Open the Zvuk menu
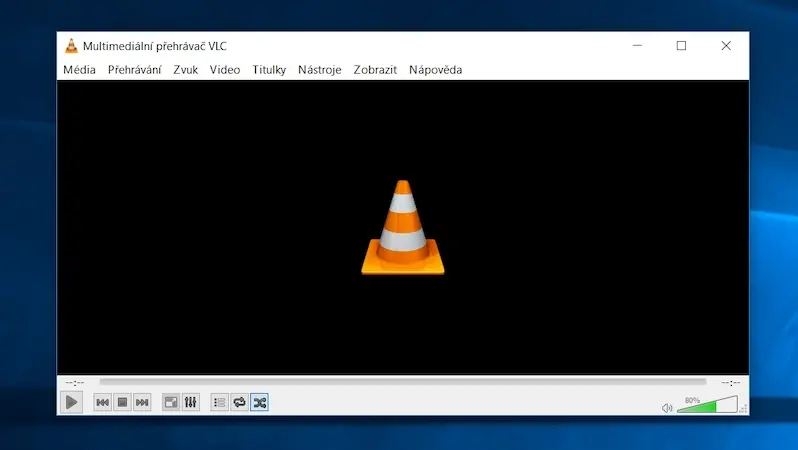 pyautogui.click(x=185, y=70)
